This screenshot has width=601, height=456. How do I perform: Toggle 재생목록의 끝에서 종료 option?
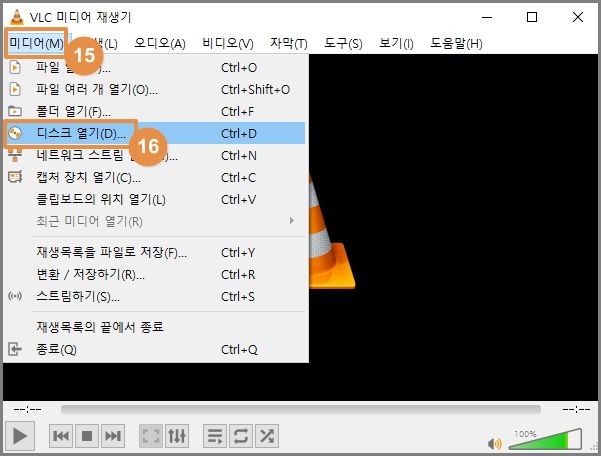point(154,327)
